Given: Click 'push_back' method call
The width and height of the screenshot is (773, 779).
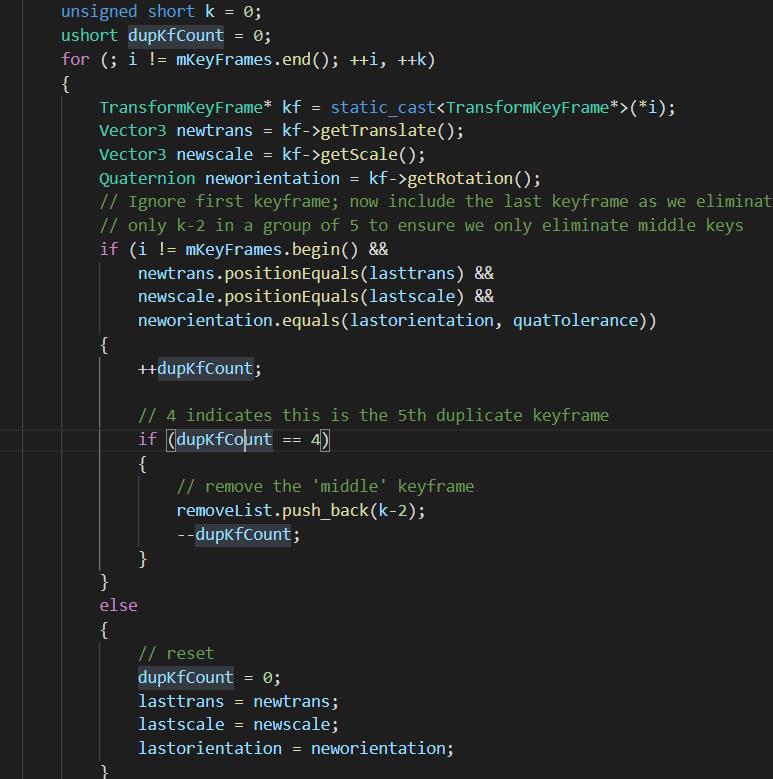Looking at the screenshot, I should (325, 511).
